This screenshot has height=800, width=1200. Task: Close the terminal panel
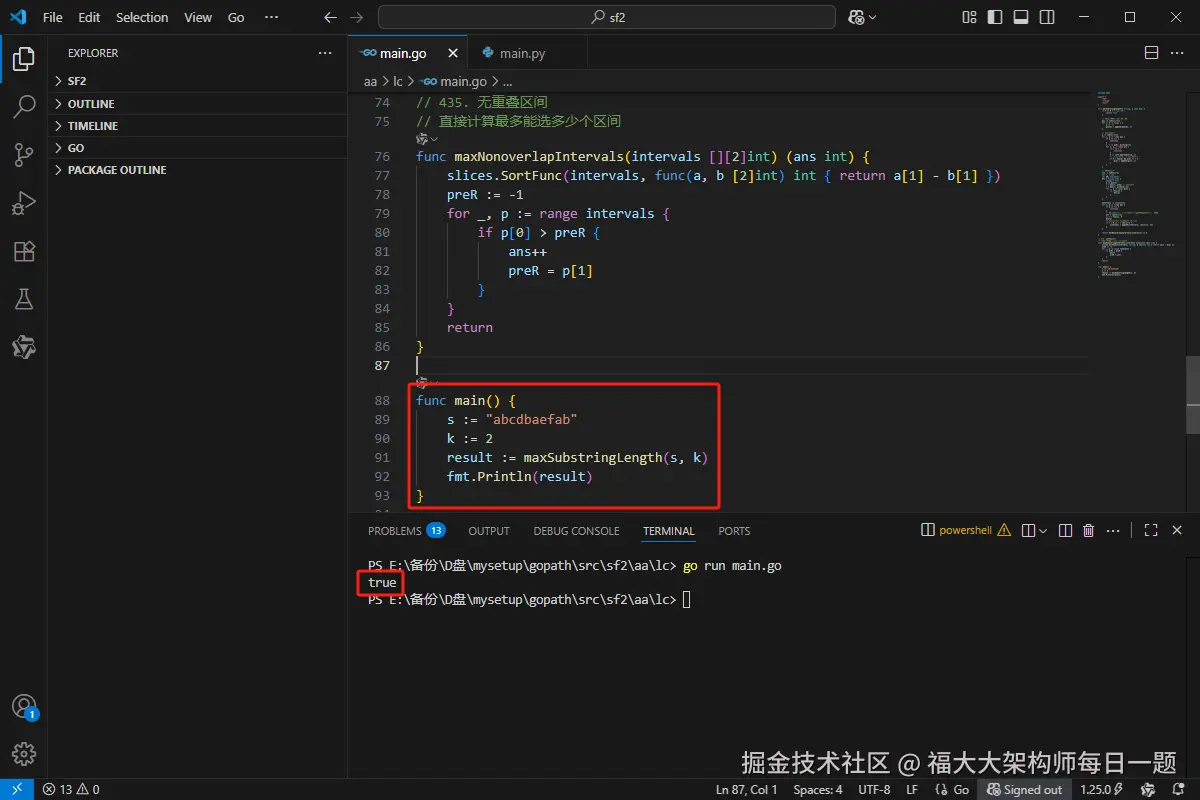1177,531
